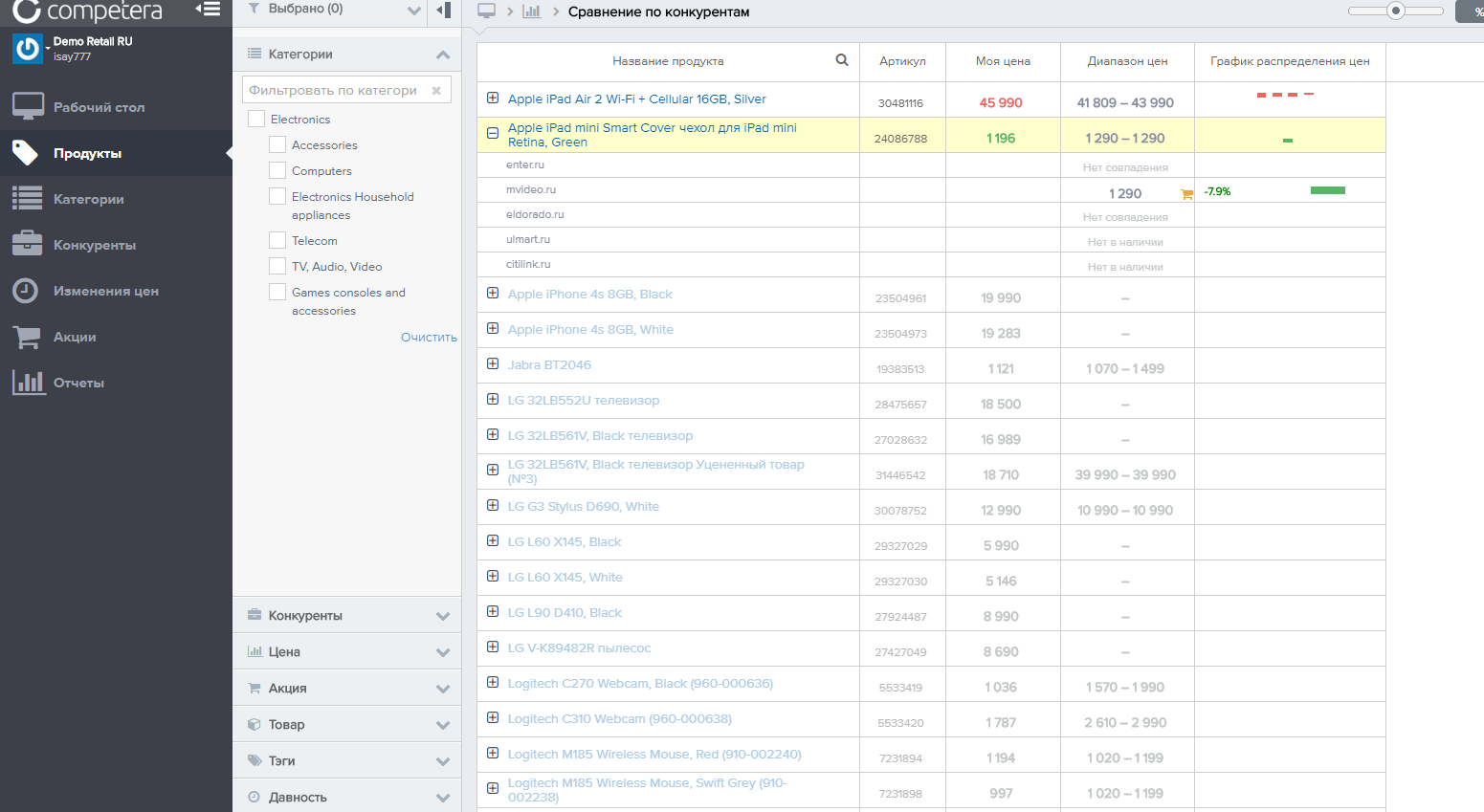Expand the Товар filter section
Viewport: 1484px width, 812px height.
point(347,724)
